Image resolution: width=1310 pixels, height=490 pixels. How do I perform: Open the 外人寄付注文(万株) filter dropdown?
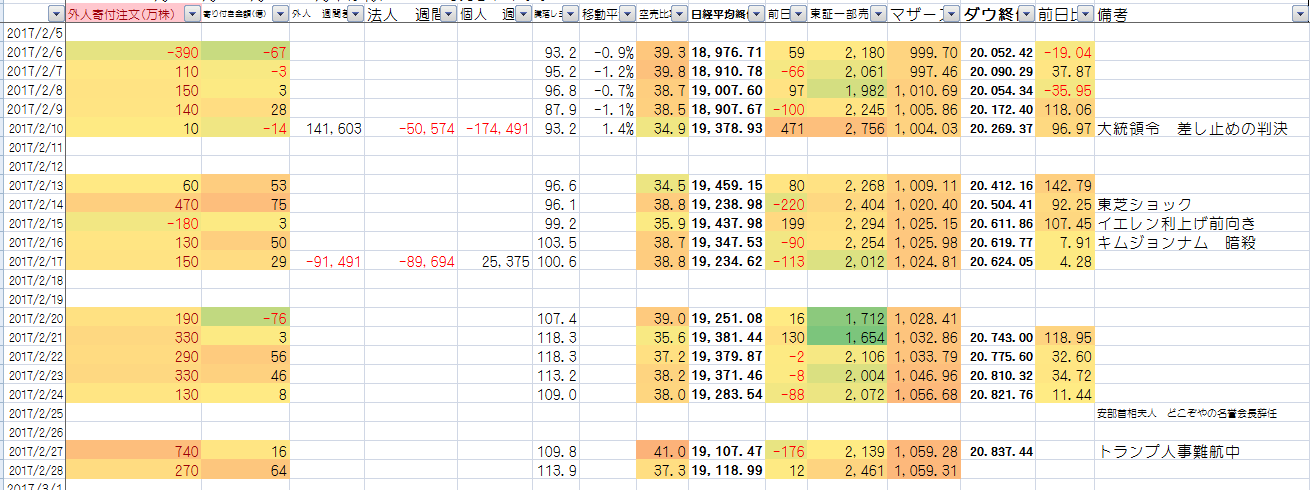[x=192, y=15]
